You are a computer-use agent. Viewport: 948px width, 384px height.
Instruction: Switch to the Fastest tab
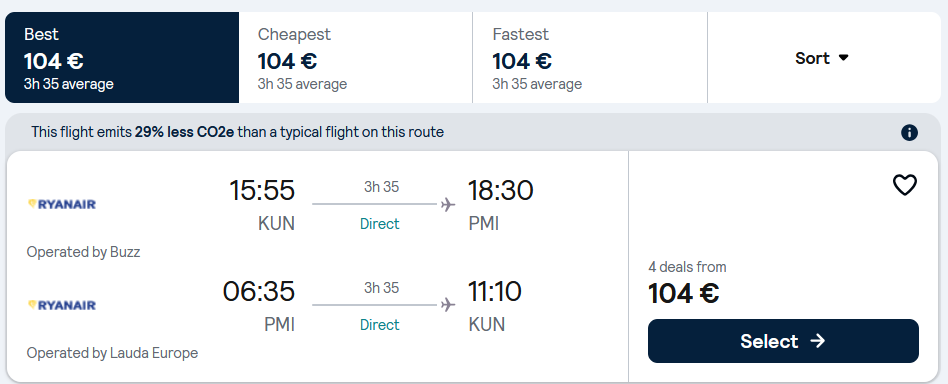(x=590, y=57)
